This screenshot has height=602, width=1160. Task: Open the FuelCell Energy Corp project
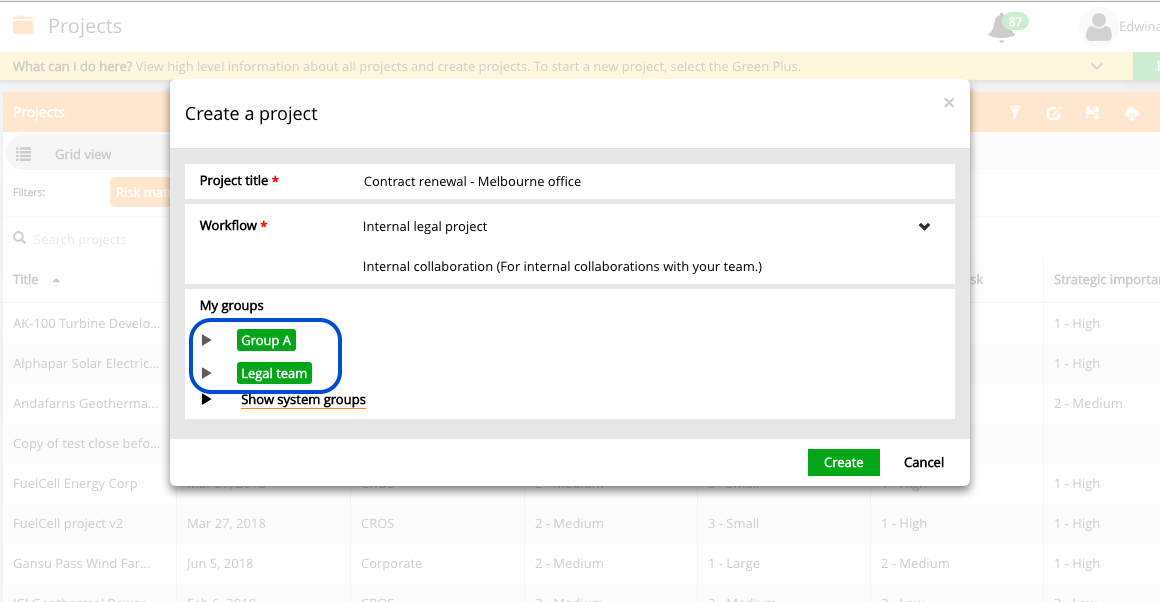tap(75, 483)
